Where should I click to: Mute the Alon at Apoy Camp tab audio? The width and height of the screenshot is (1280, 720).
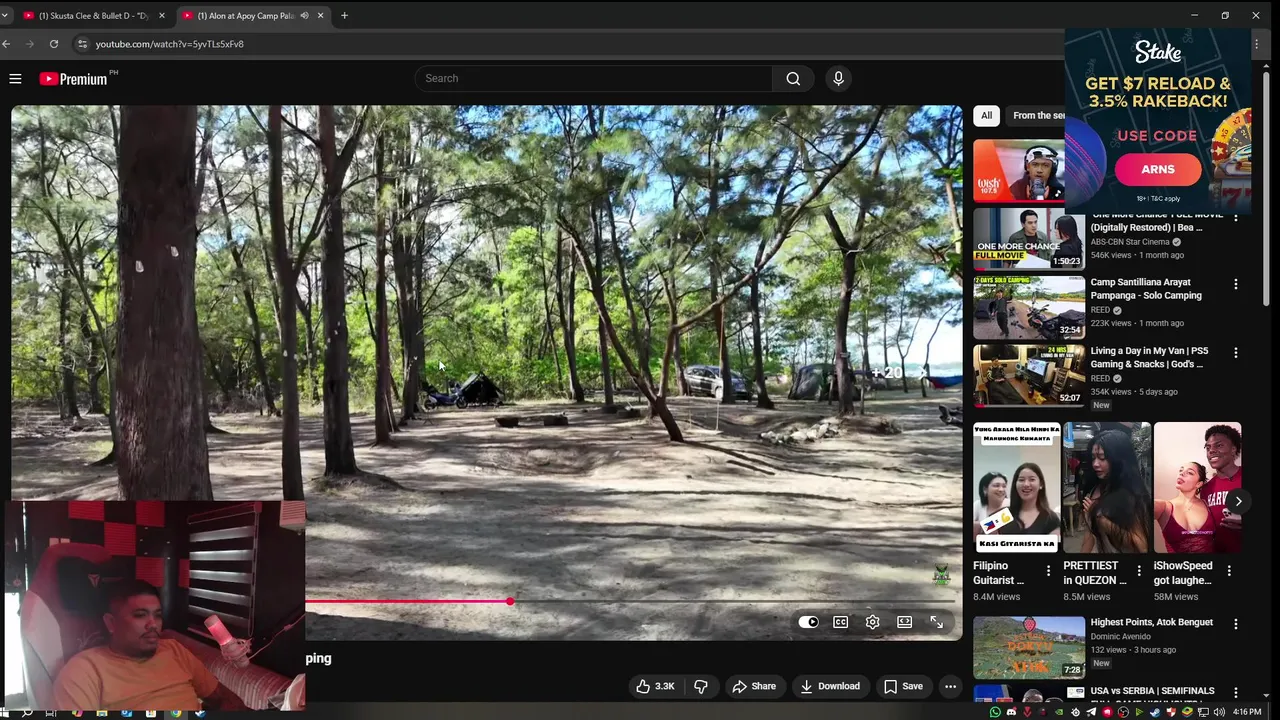pyautogui.click(x=304, y=16)
